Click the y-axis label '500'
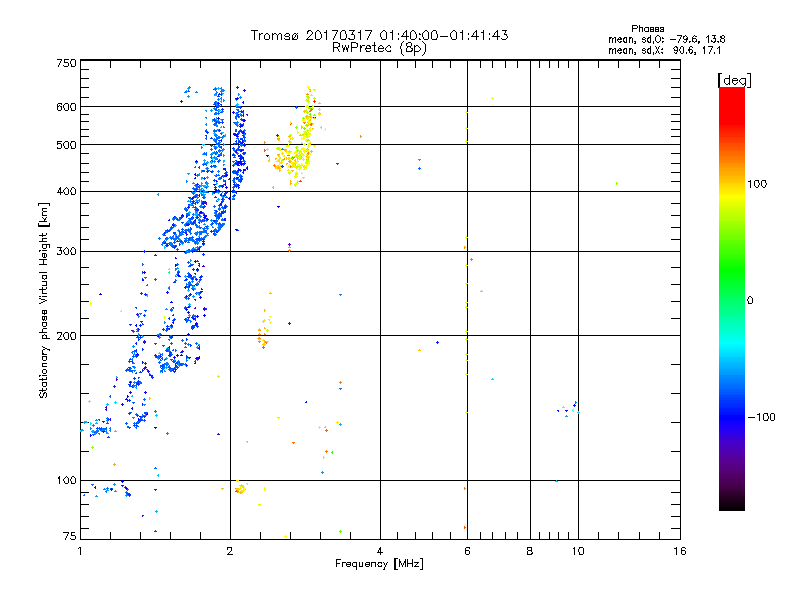The height and width of the screenshot is (600, 800). coord(66,145)
